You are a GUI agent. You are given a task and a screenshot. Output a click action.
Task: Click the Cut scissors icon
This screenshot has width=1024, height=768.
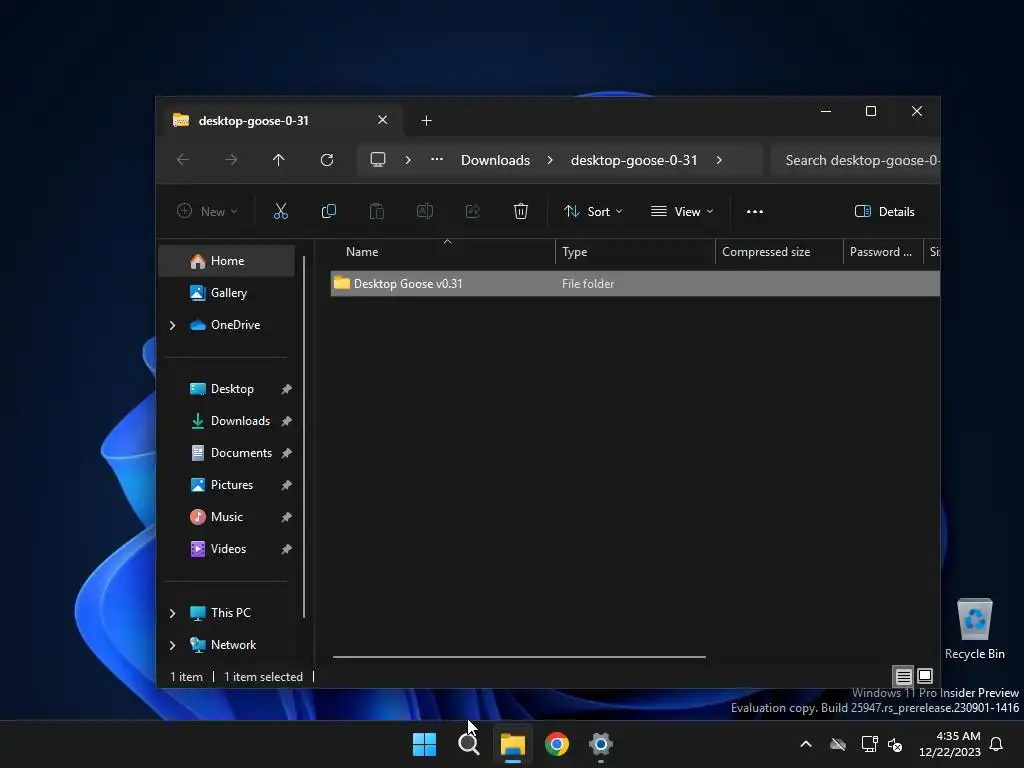280,211
